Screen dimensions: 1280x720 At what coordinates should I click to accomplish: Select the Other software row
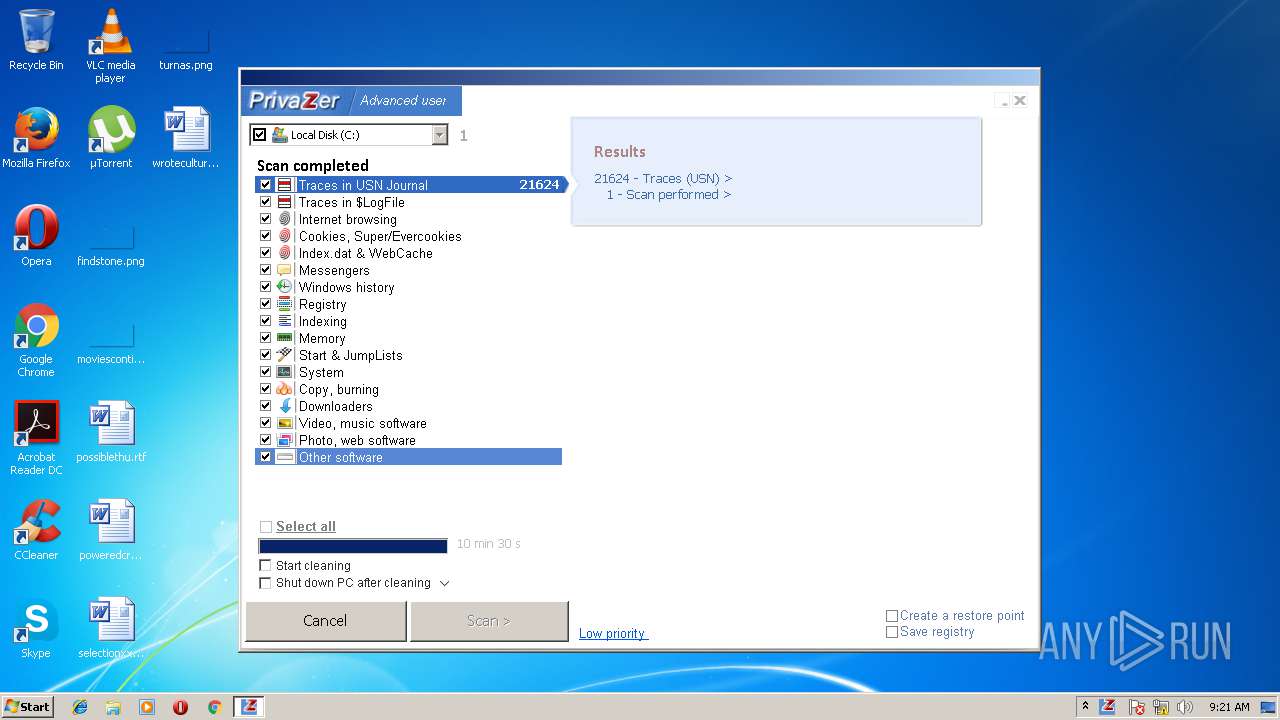(x=408, y=457)
